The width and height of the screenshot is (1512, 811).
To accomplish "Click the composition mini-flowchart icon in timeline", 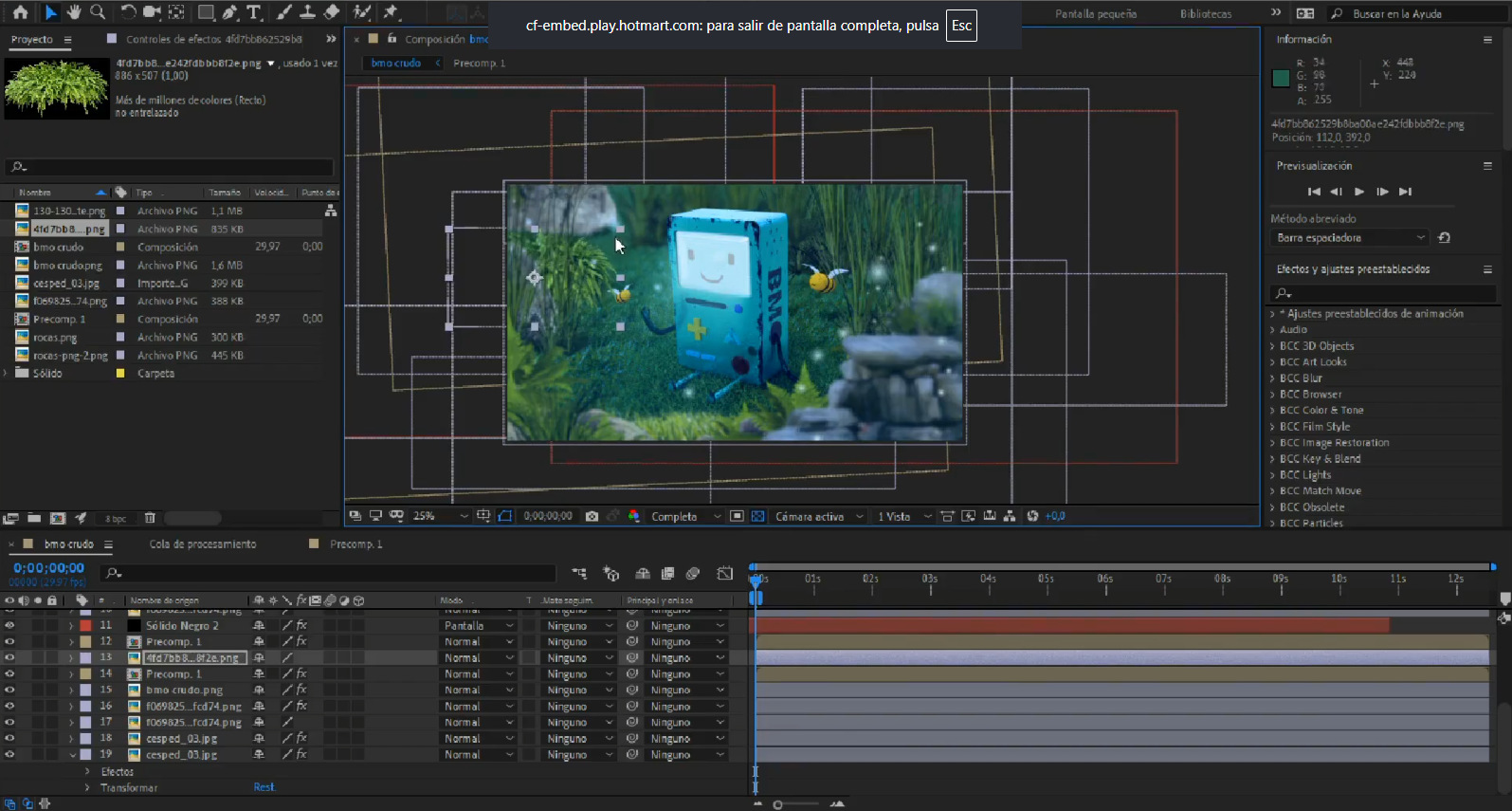I will point(579,574).
